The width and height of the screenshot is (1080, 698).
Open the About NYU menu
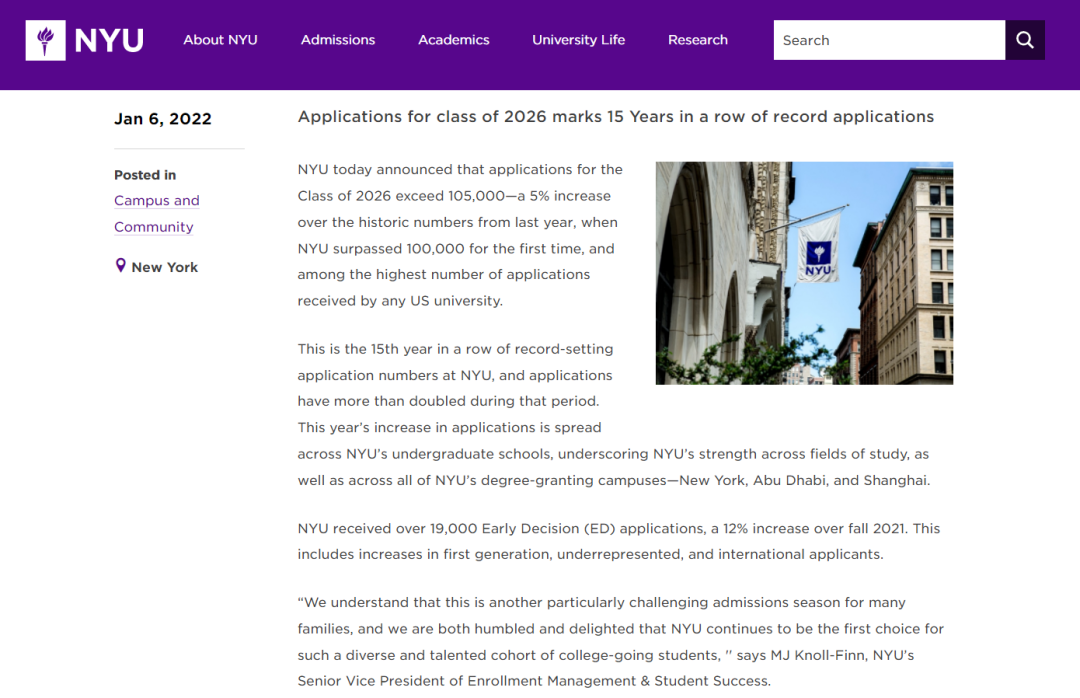tap(220, 40)
